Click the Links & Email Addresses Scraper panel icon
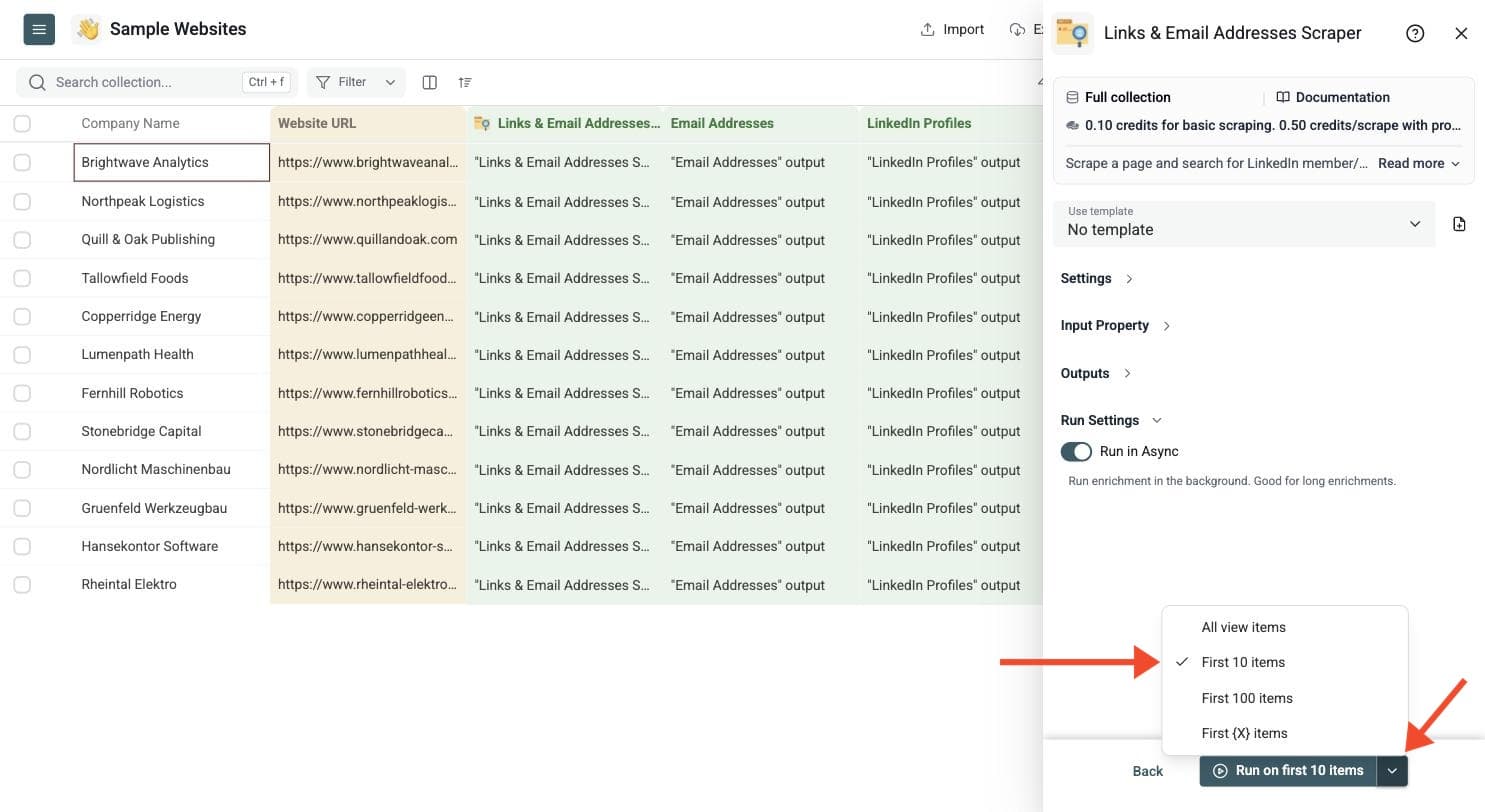The height and width of the screenshot is (812, 1485). point(1073,33)
